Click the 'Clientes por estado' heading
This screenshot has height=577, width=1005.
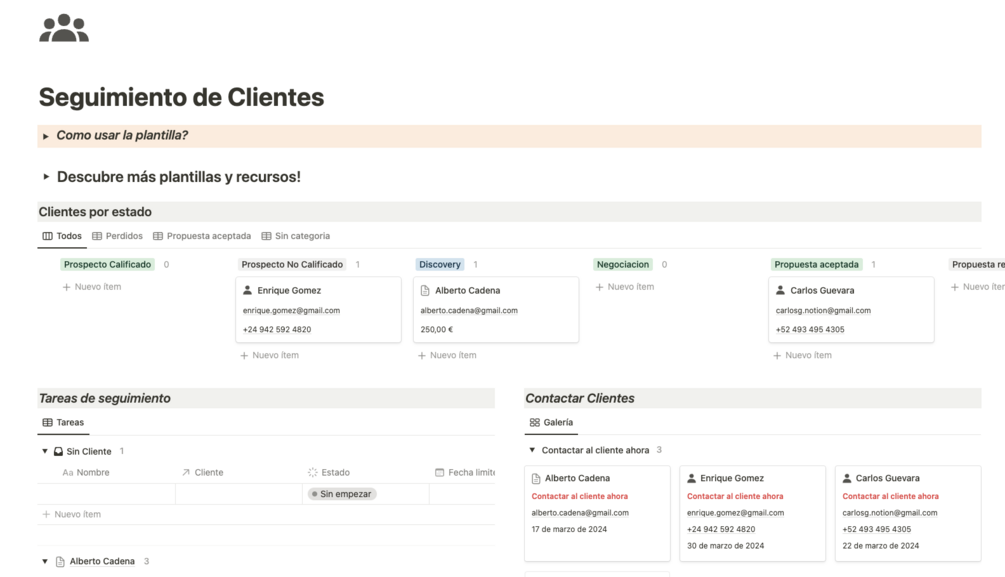click(96, 212)
